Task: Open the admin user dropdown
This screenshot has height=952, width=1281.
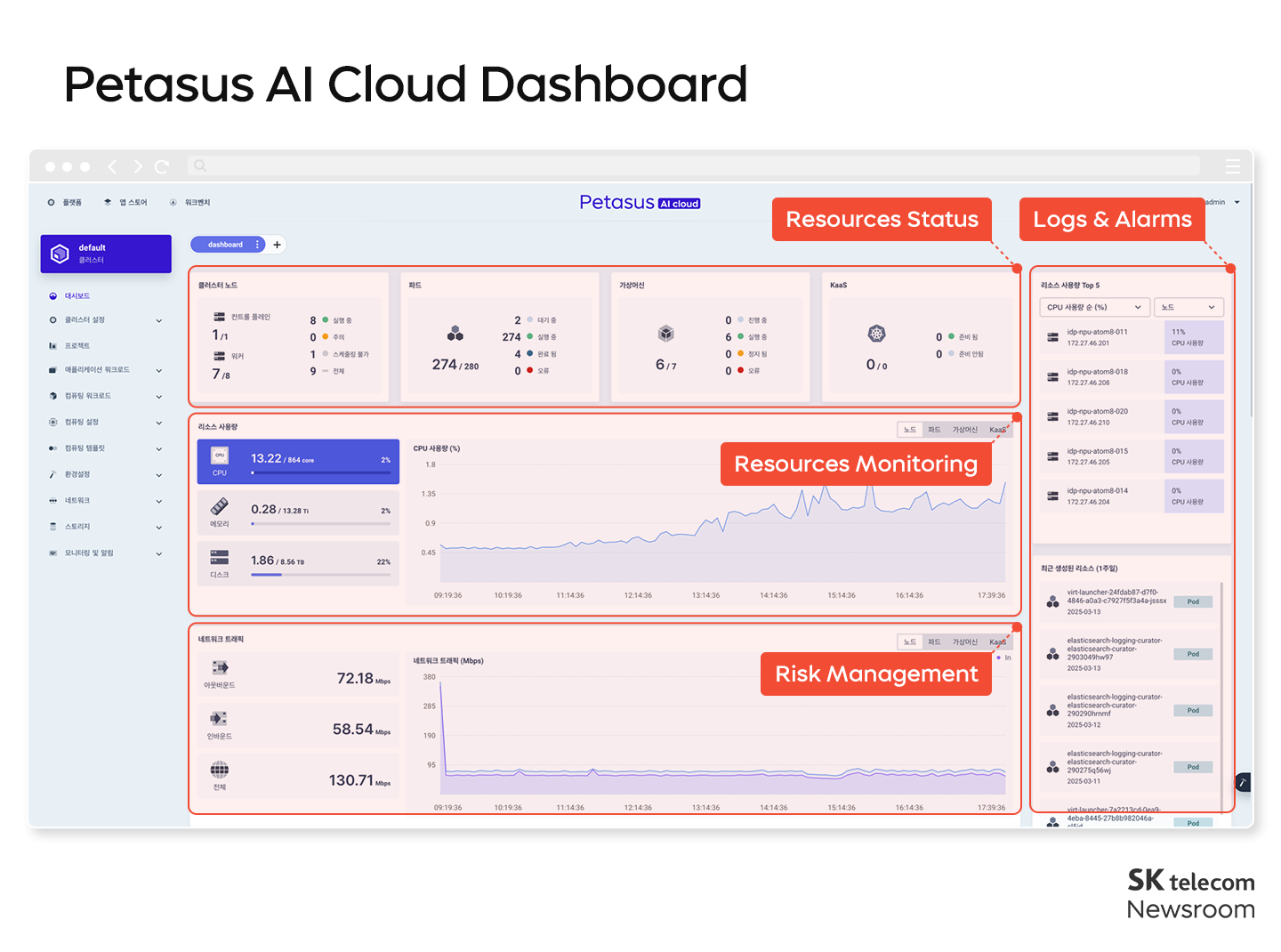Action: [x=1237, y=202]
